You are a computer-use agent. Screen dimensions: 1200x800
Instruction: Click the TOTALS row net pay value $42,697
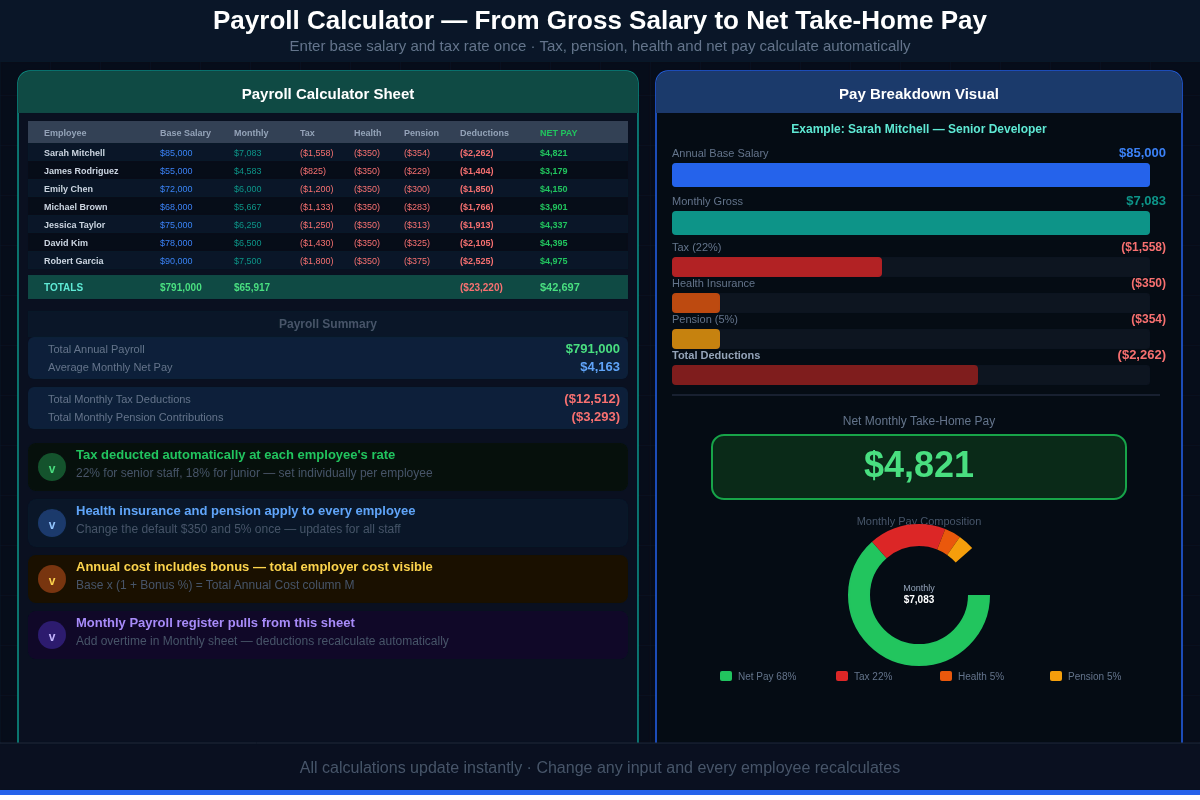pos(560,287)
